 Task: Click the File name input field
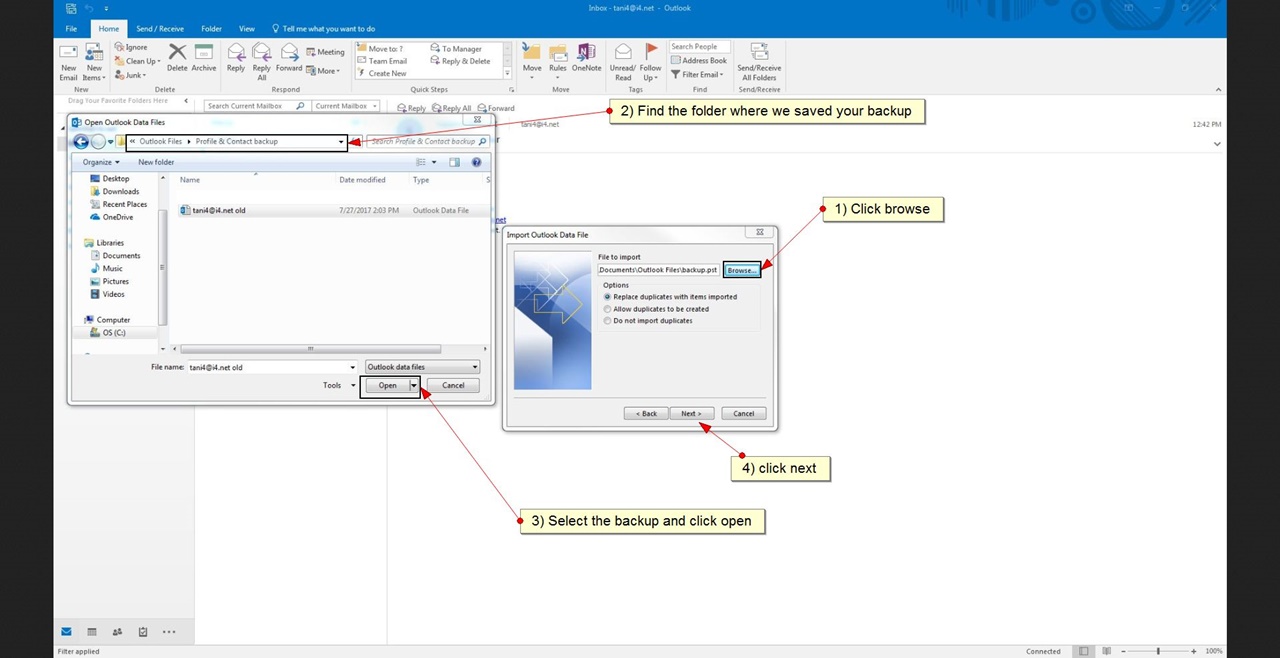pos(272,367)
